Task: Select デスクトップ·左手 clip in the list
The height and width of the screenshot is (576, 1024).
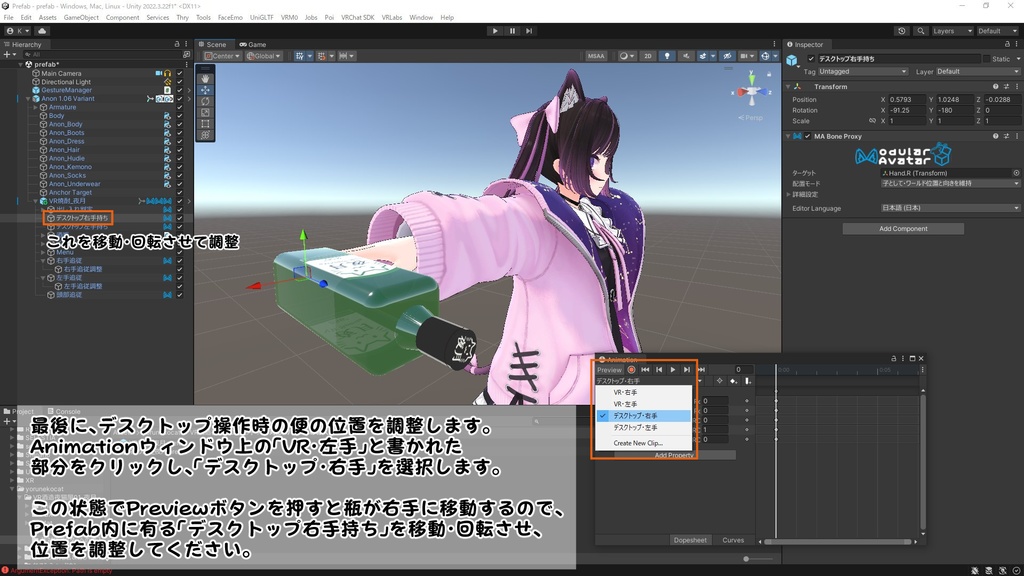Action: (x=643, y=428)
